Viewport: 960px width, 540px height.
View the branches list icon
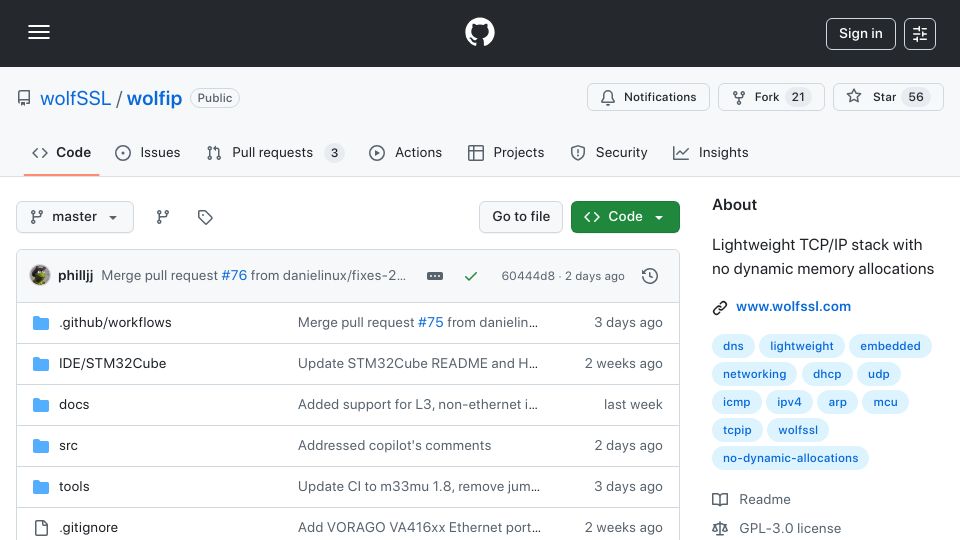tap(163, 217)
